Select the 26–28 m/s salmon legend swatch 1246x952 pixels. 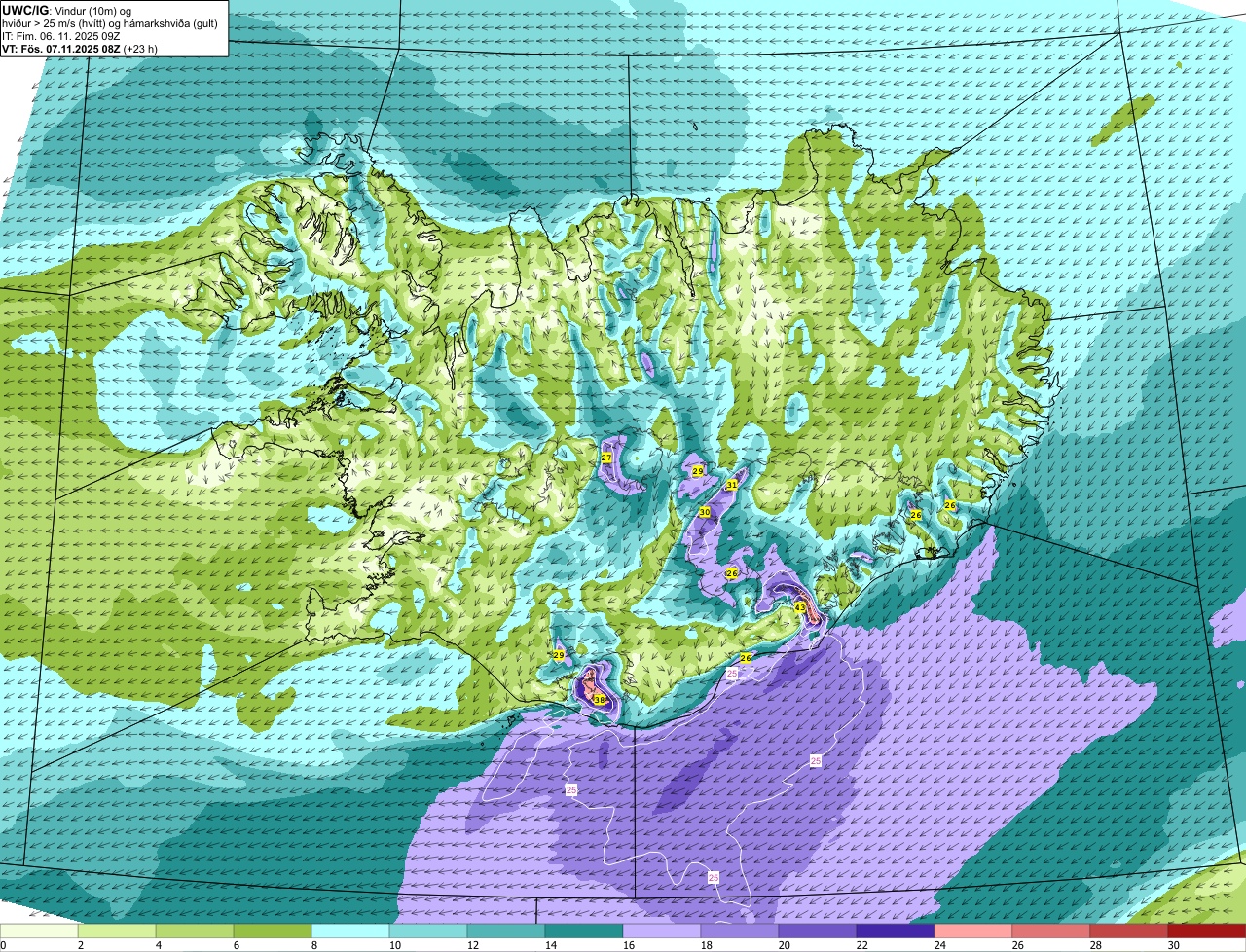tap(1051, 931)
